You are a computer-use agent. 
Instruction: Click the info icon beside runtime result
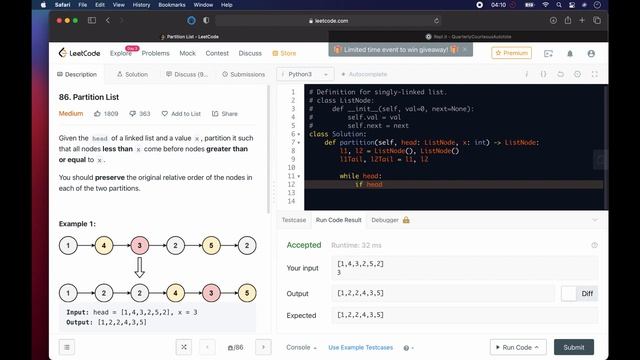(594, 245)
